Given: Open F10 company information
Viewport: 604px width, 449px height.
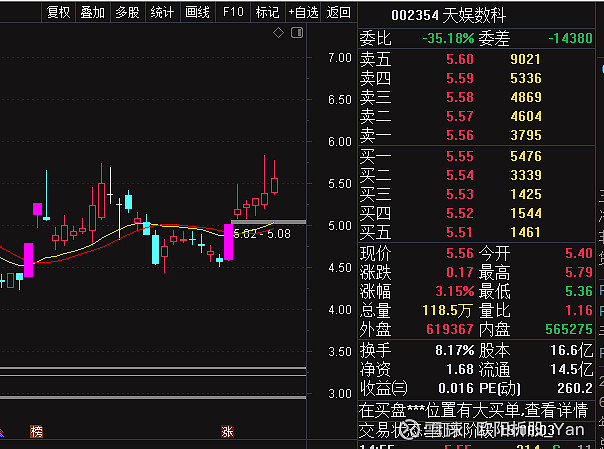Looking at the screenshot, I should click(233, 12).
